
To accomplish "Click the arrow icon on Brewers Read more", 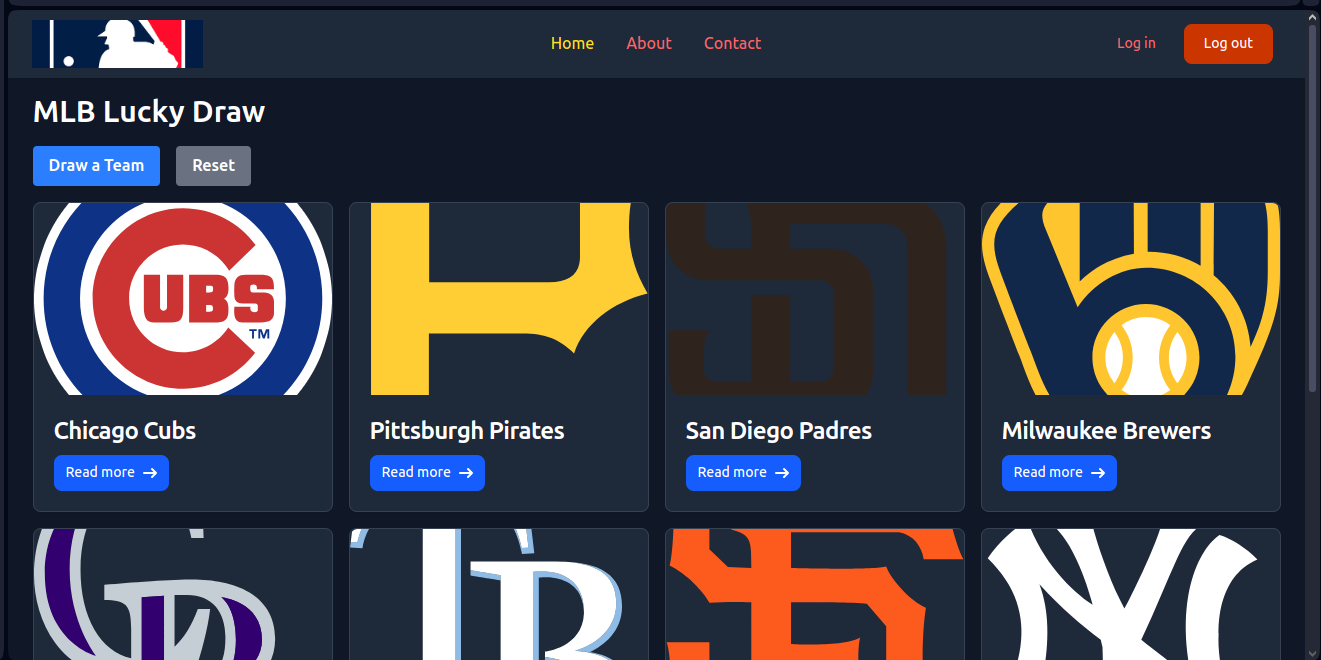I will [1097, 472].
